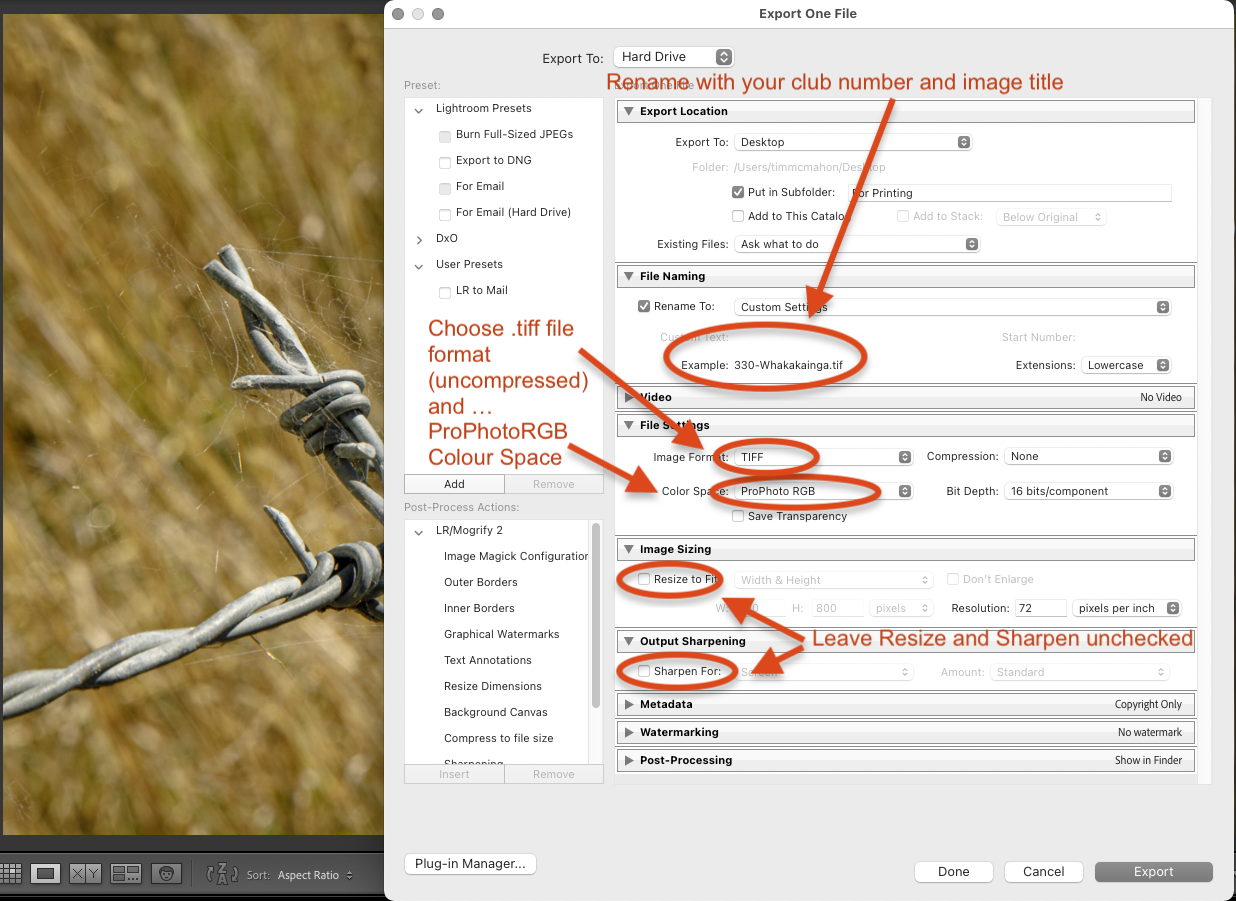Open the Color Space dropdown

(823, 491)
